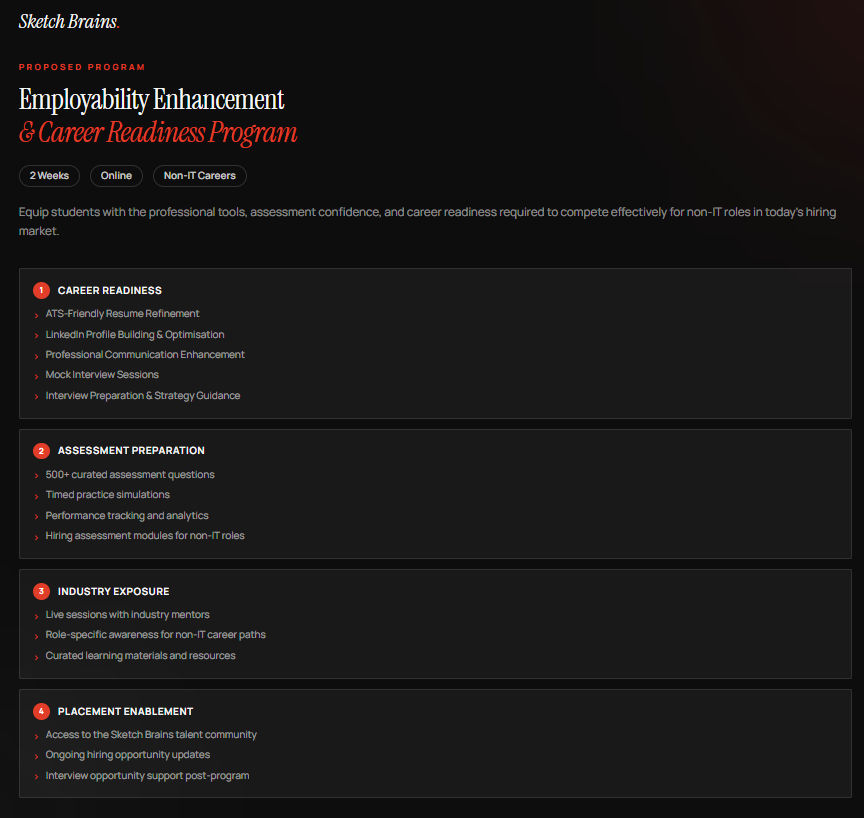Click Performance tracking and analytics item
The height and width of the screenshot is (818, 864).
[127, 516]
